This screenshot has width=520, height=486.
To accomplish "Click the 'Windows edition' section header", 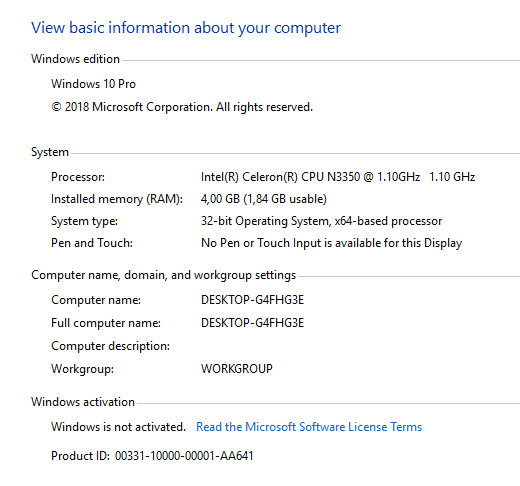I will [x=75, y=59].
